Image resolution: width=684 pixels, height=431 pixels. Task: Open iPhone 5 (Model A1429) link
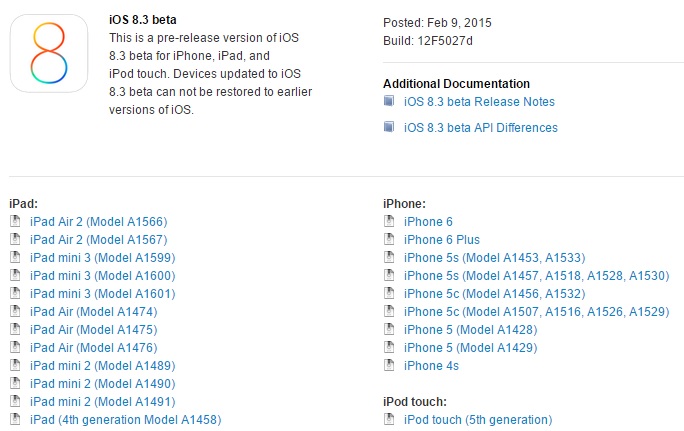(470, 348)
